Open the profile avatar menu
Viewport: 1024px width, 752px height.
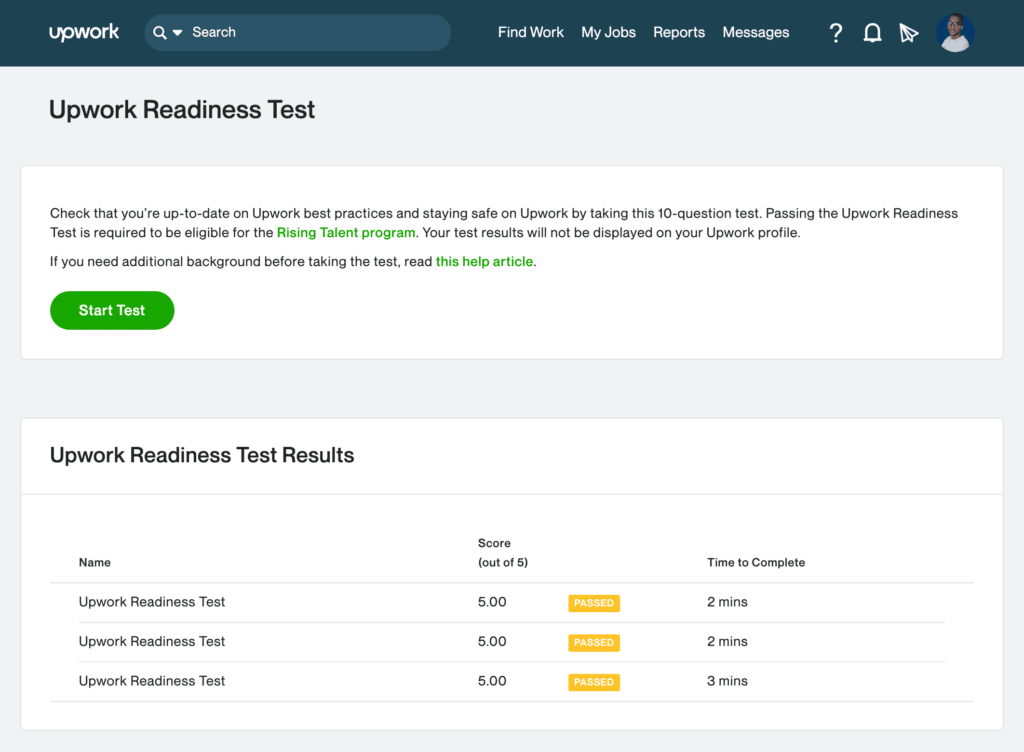(955, 32)
